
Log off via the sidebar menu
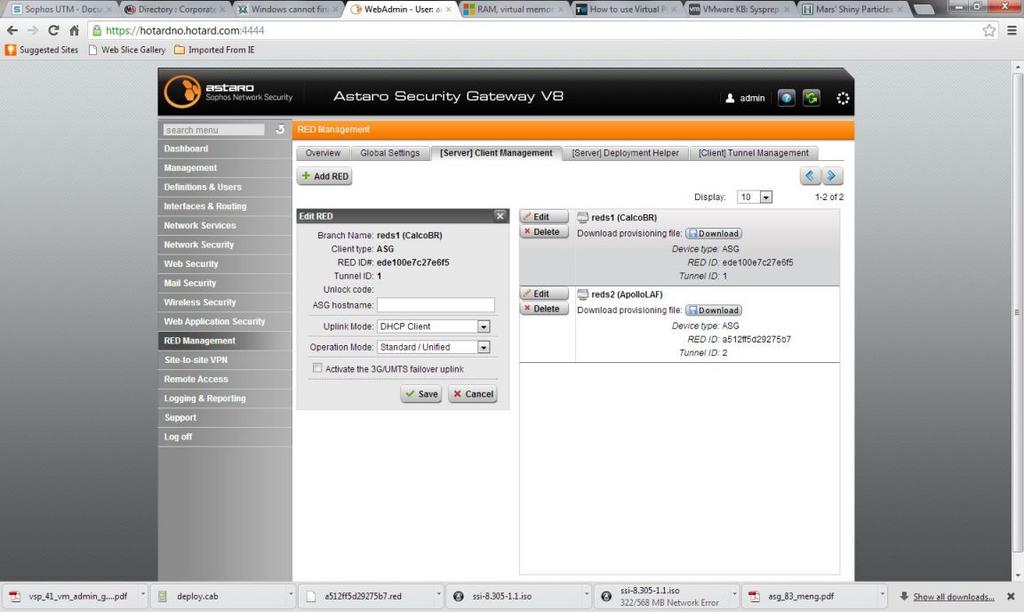(x=225, y=437)
